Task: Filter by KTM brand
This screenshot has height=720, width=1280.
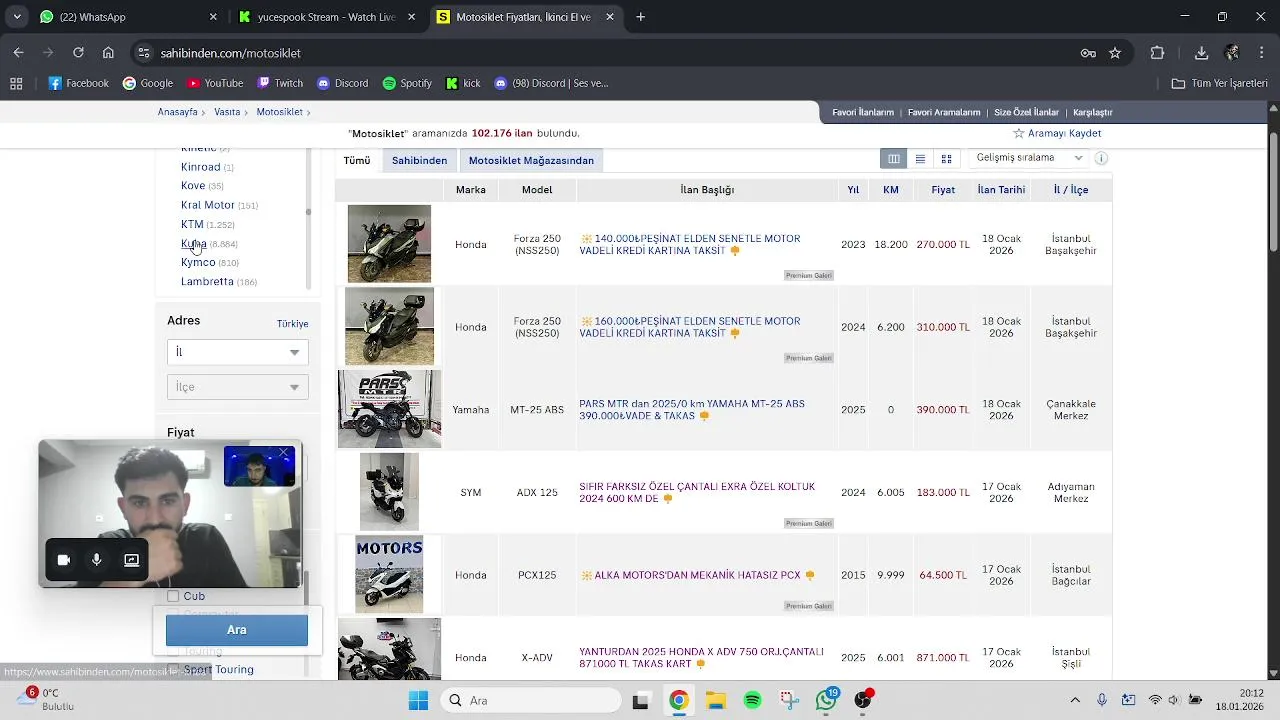Action: [x=192, y=224]
